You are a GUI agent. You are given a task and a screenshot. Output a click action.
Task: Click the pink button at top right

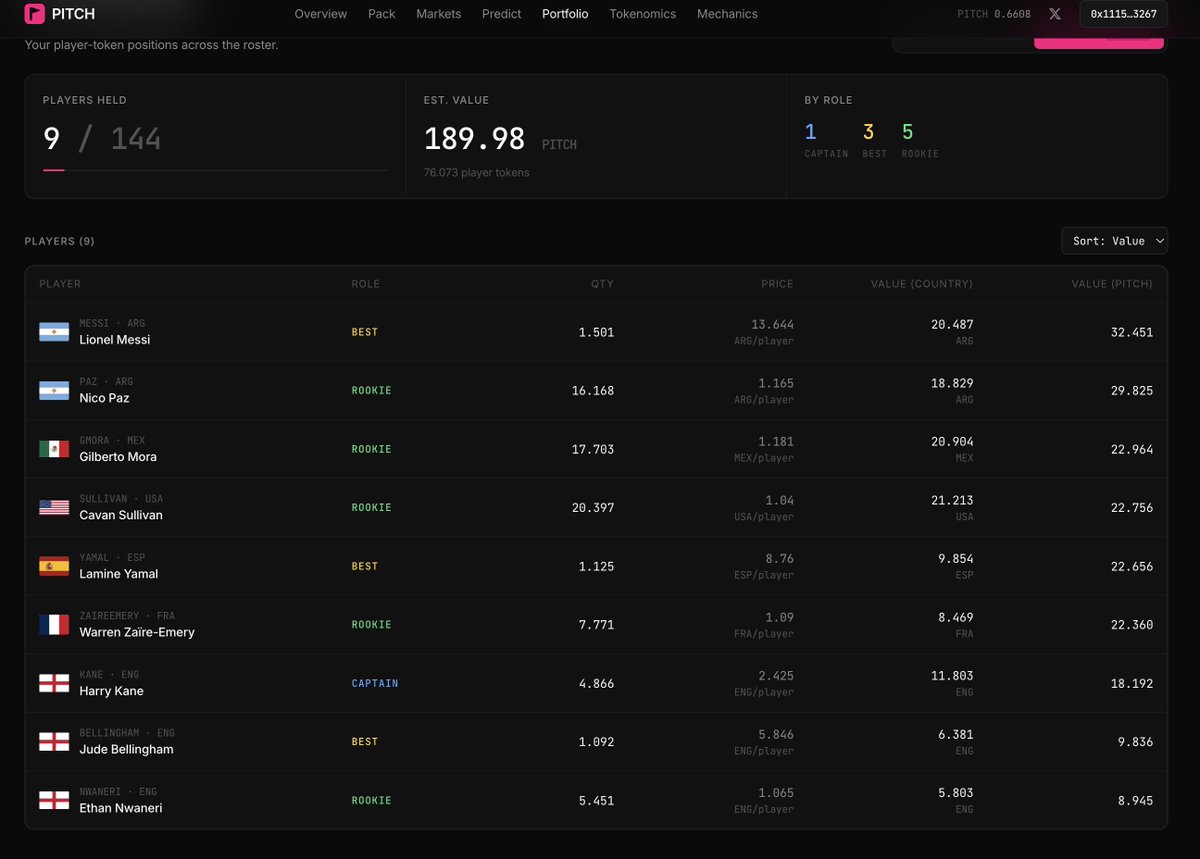[x=1098, y=42]
